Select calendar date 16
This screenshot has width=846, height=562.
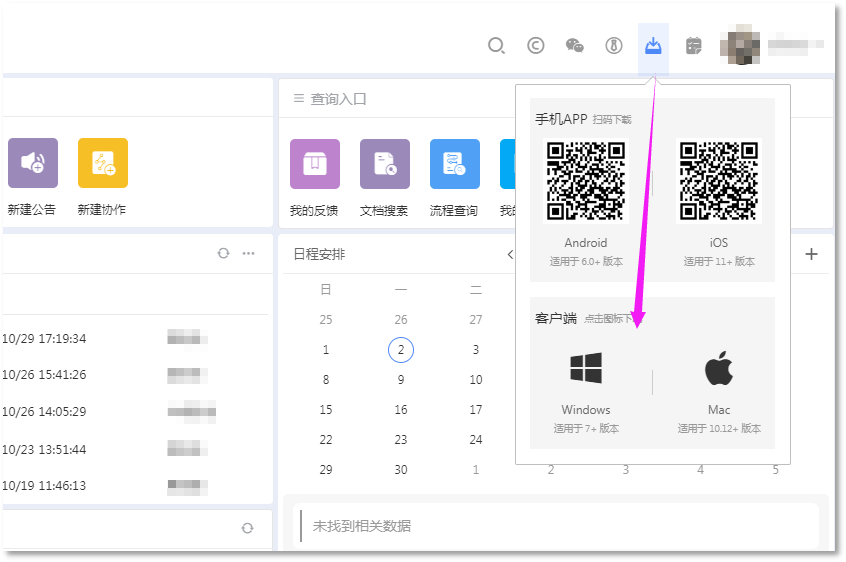[401, 410]
